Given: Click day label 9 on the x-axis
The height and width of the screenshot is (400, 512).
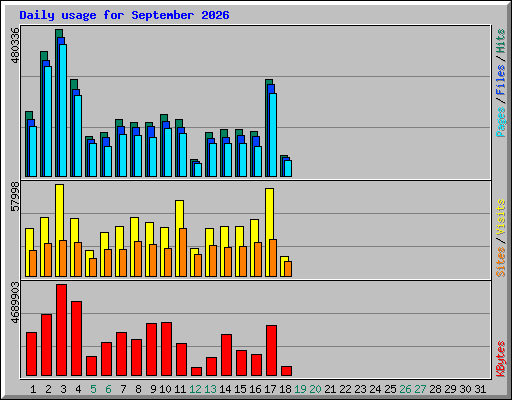Looking at the screenshot, I should (153, 389).
